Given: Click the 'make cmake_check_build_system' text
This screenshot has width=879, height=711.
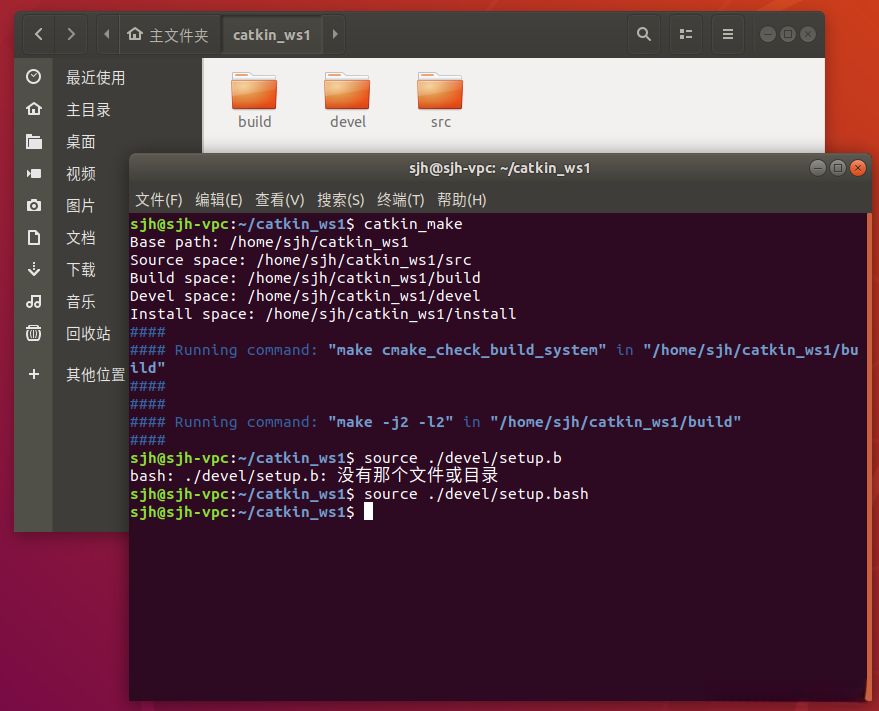Looking at the screenshot, I should (467, 350).
